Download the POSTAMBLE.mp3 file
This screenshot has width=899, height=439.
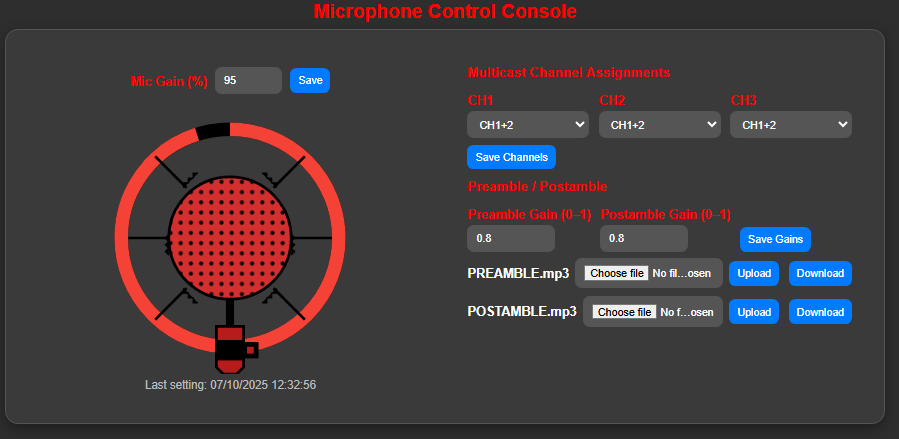tap(820, 312)
